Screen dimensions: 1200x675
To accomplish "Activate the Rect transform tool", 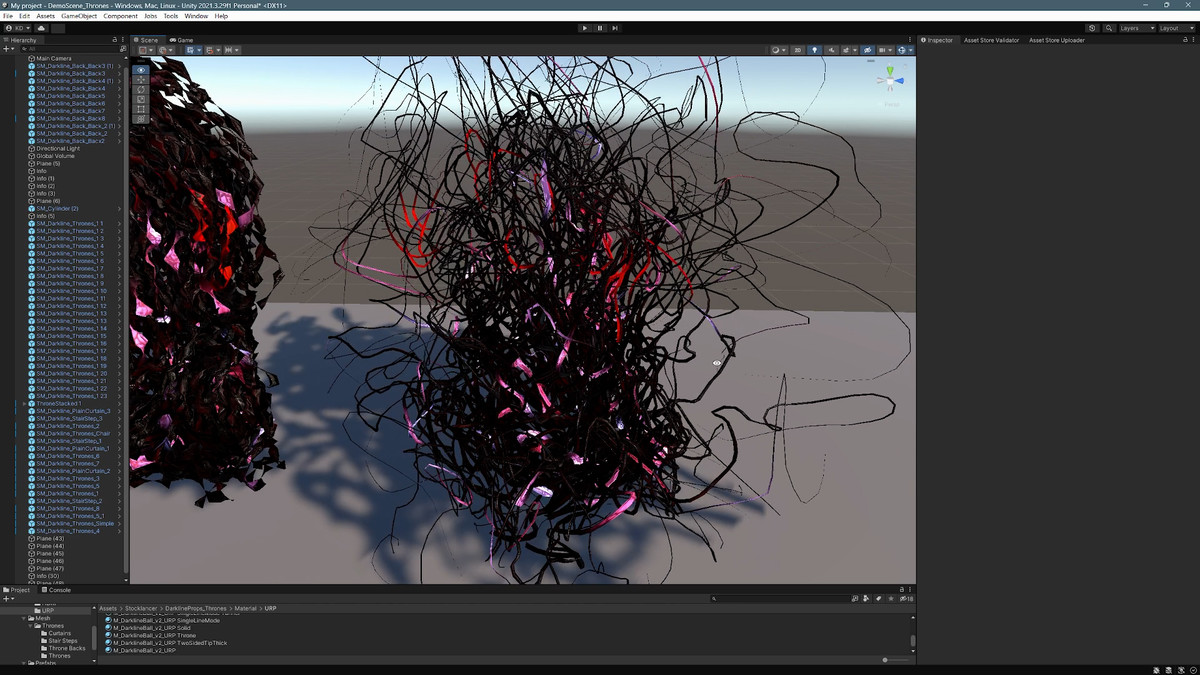I will coord(141,109).
